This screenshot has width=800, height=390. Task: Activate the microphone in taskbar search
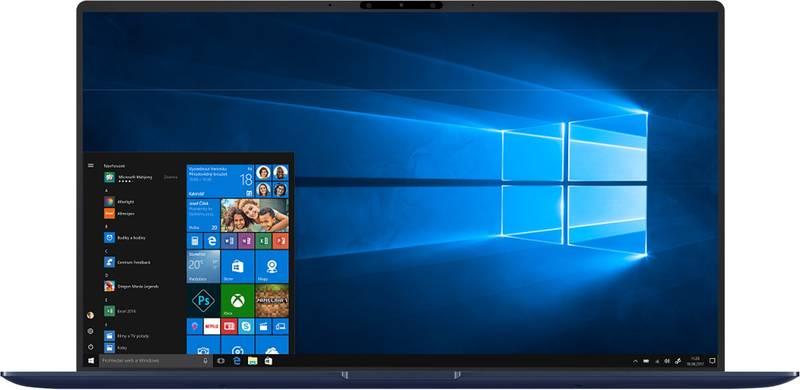[205, 360]
